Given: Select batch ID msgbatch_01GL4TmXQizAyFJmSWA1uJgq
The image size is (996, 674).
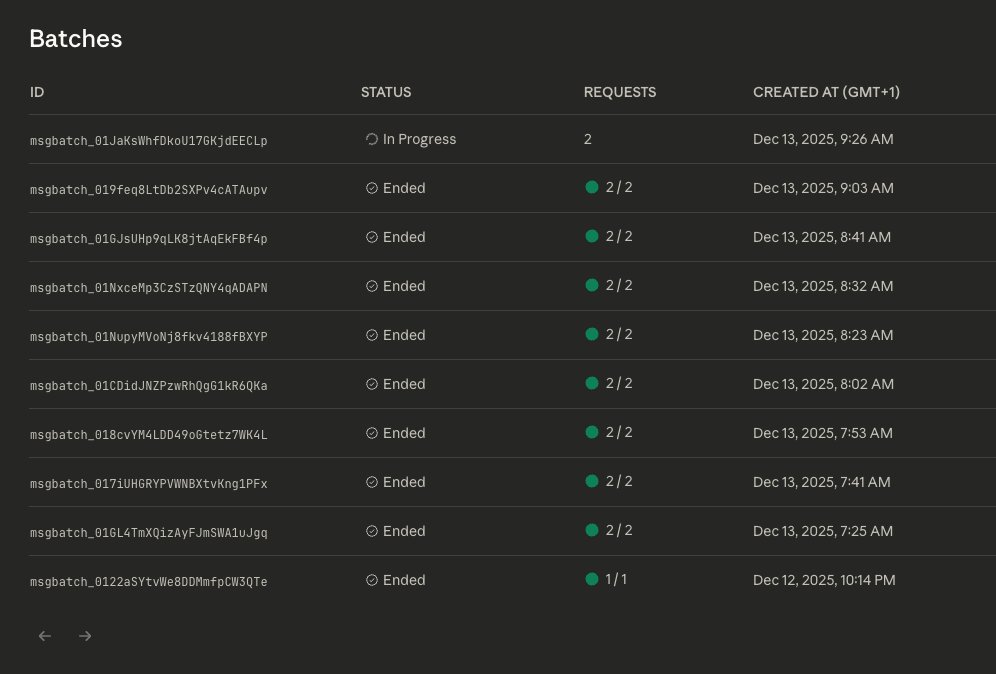Looking at the screenshot, I should pyautogui.click(x=149, y=532).
